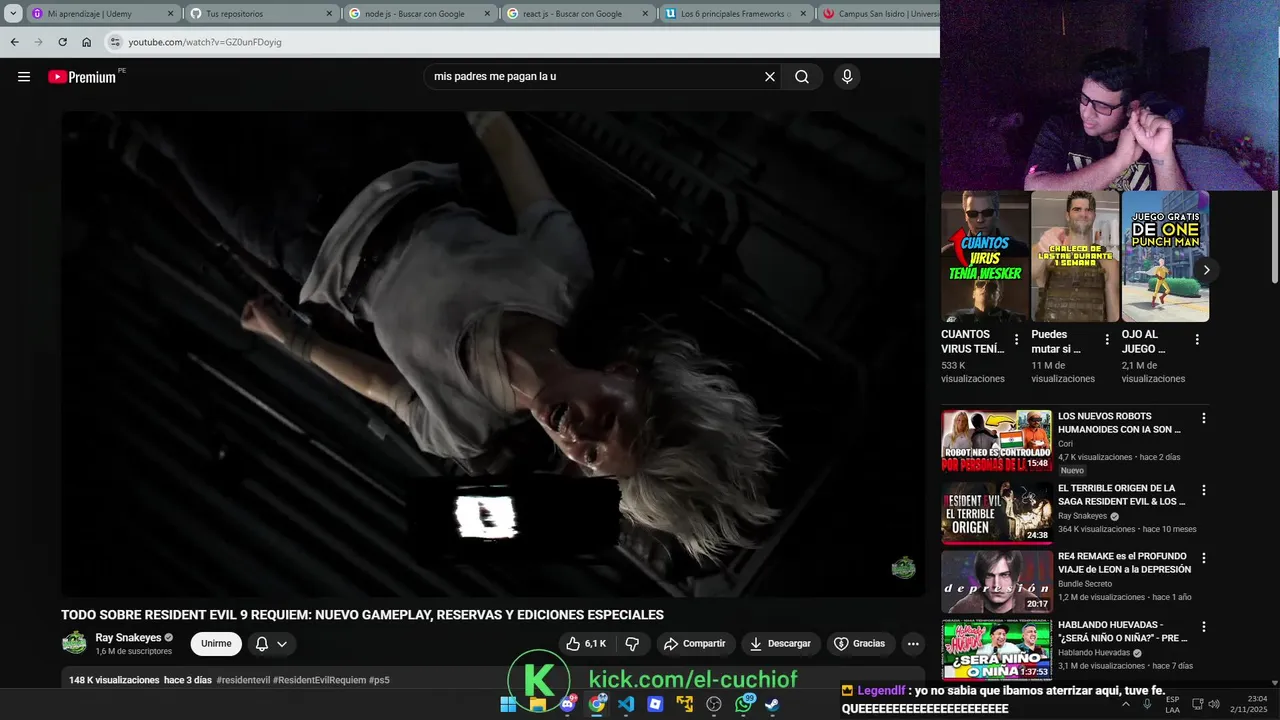1280x720 pixels.
Task: Open the Ray Snakeyes channel name link
Action: tap(128, 637)
